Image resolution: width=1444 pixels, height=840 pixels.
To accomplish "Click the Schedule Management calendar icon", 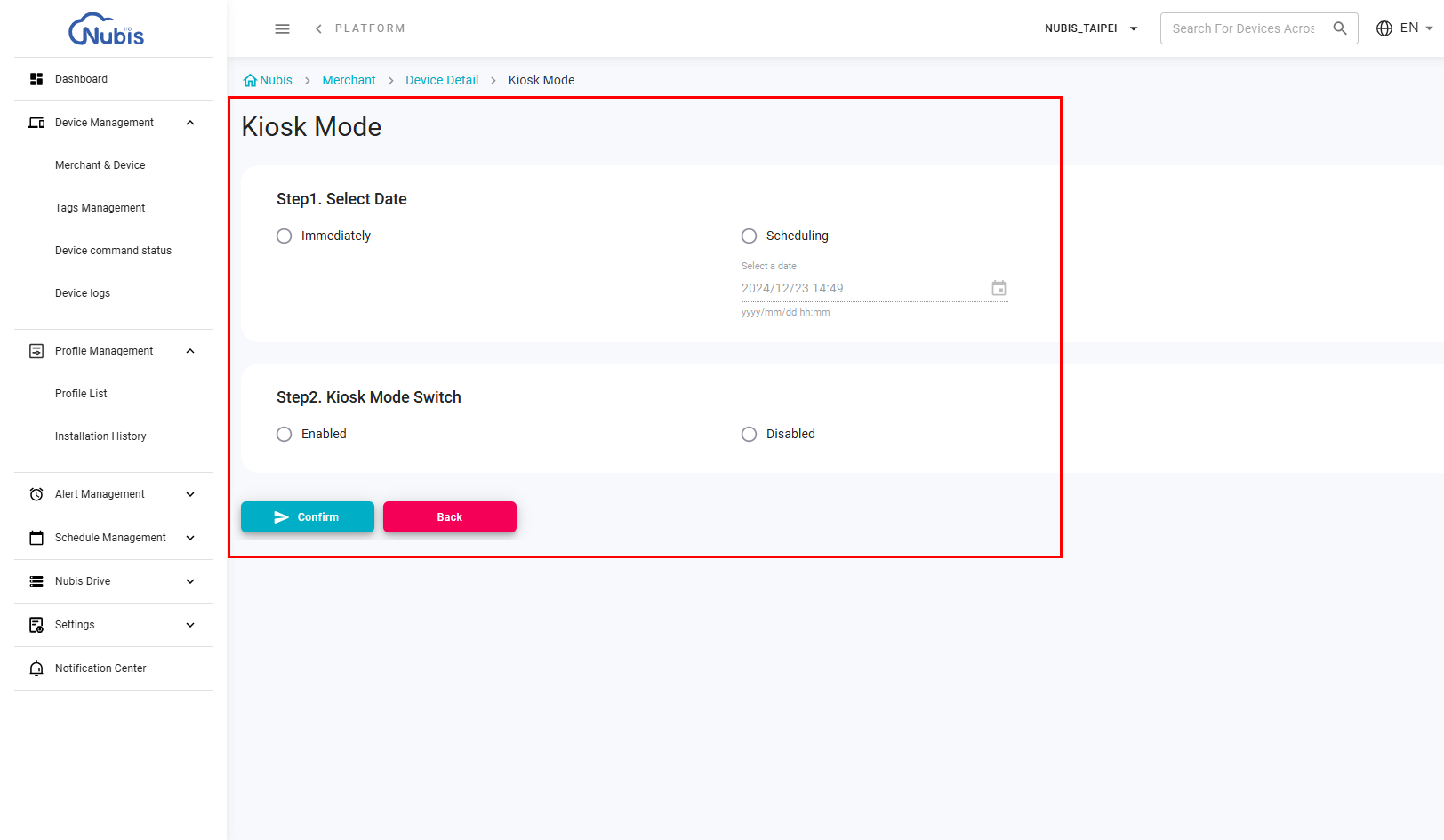I will [x=36, y=538].
